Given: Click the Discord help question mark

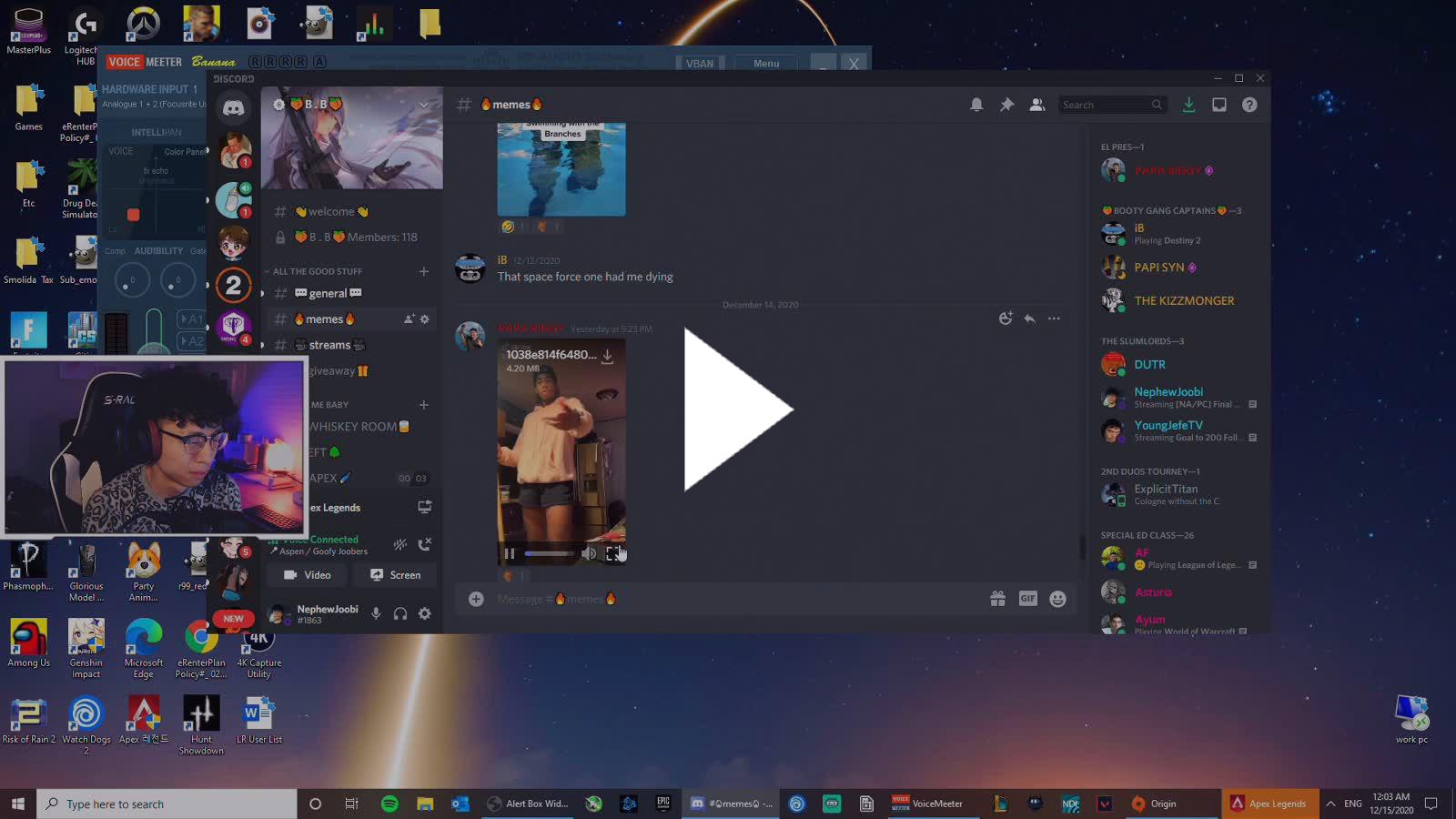Looking at the screenshot, I should (x=1249, y=105).
